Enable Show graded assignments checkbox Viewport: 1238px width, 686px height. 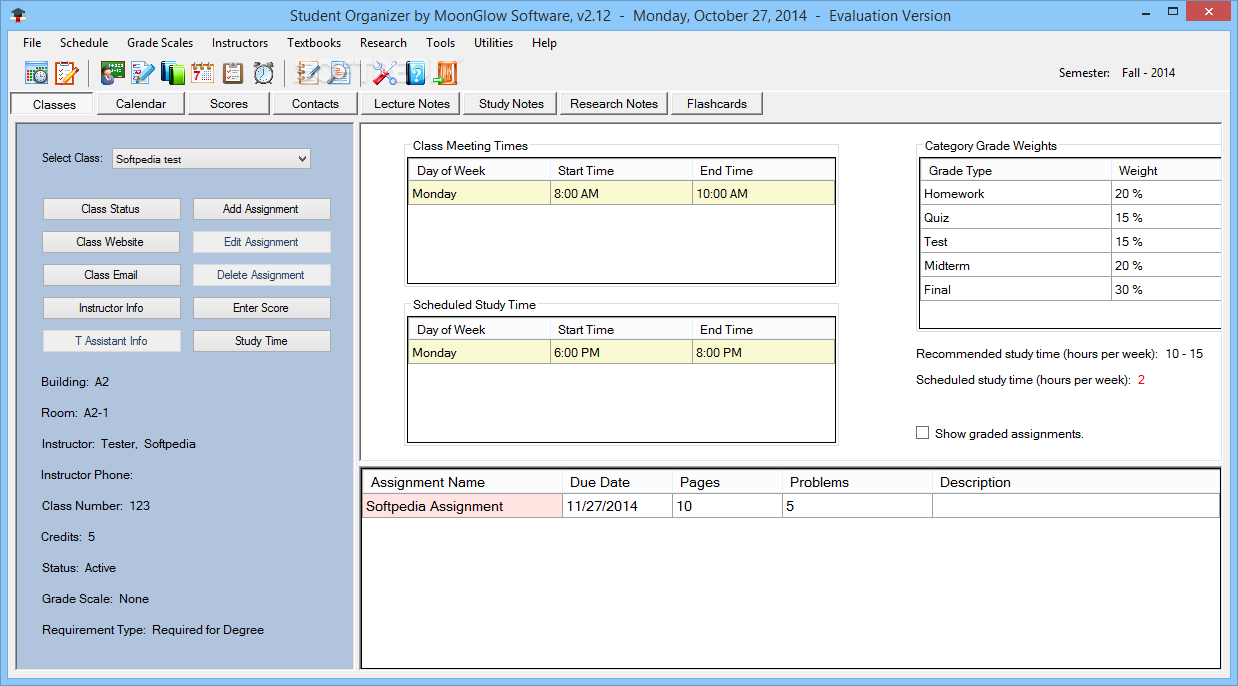tap(922, 433)
